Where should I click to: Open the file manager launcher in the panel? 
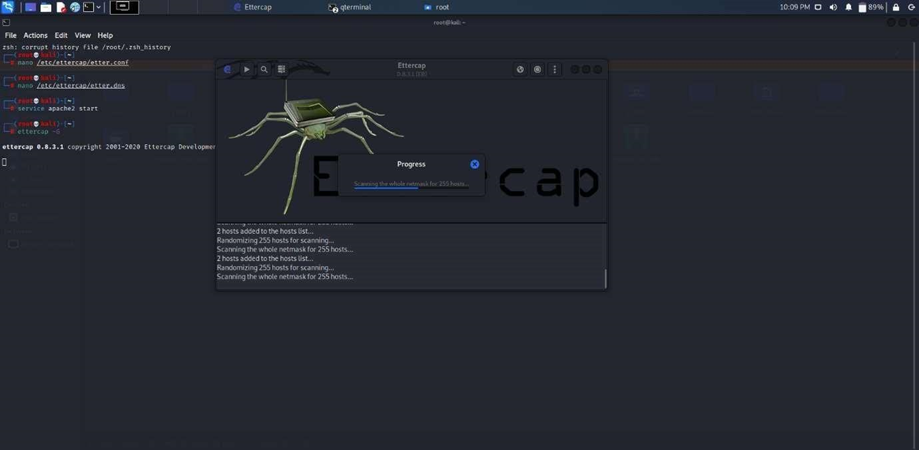(46, 8)
